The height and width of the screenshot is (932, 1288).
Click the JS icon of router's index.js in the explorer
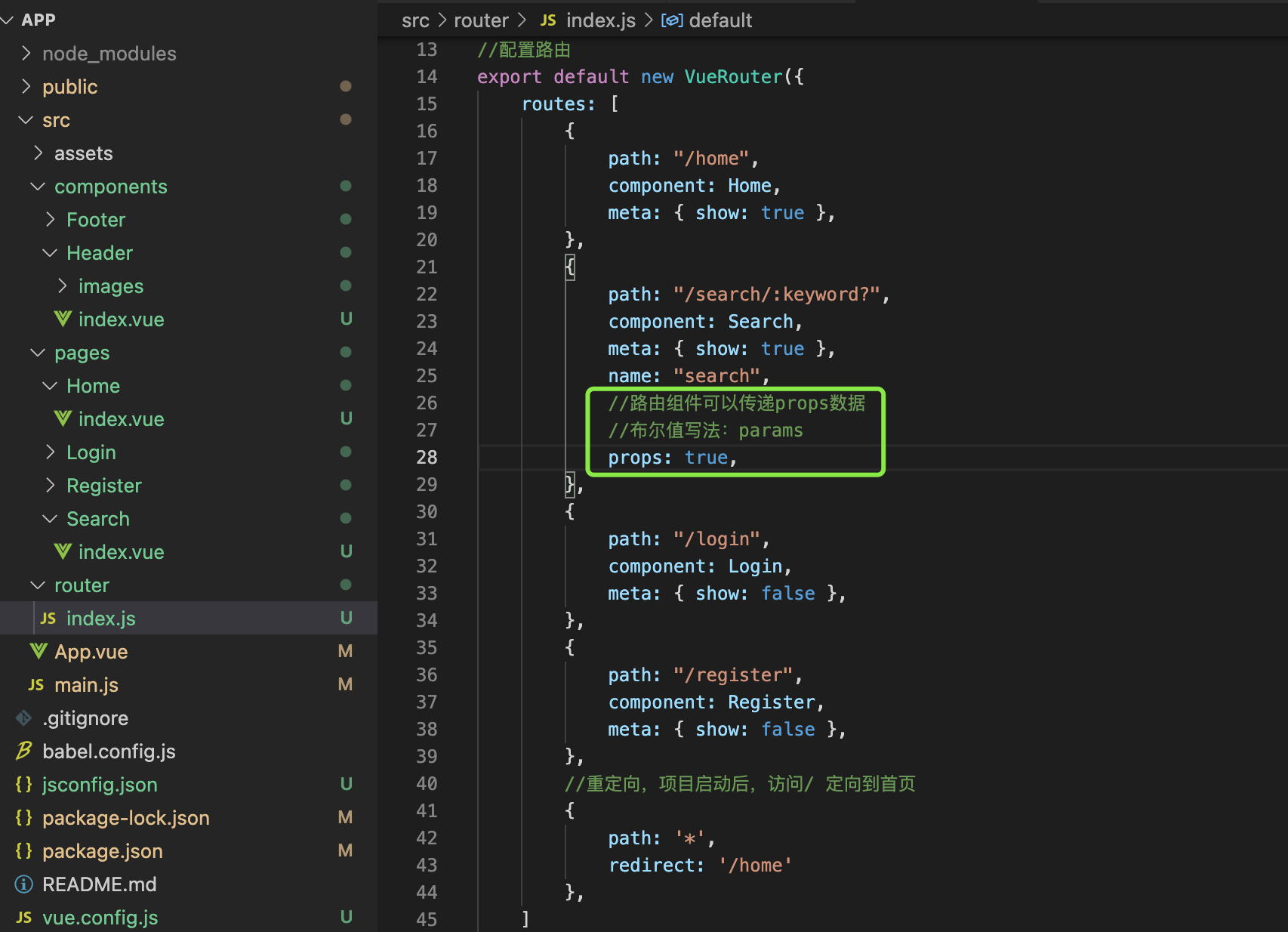click(x=48, y=619)
